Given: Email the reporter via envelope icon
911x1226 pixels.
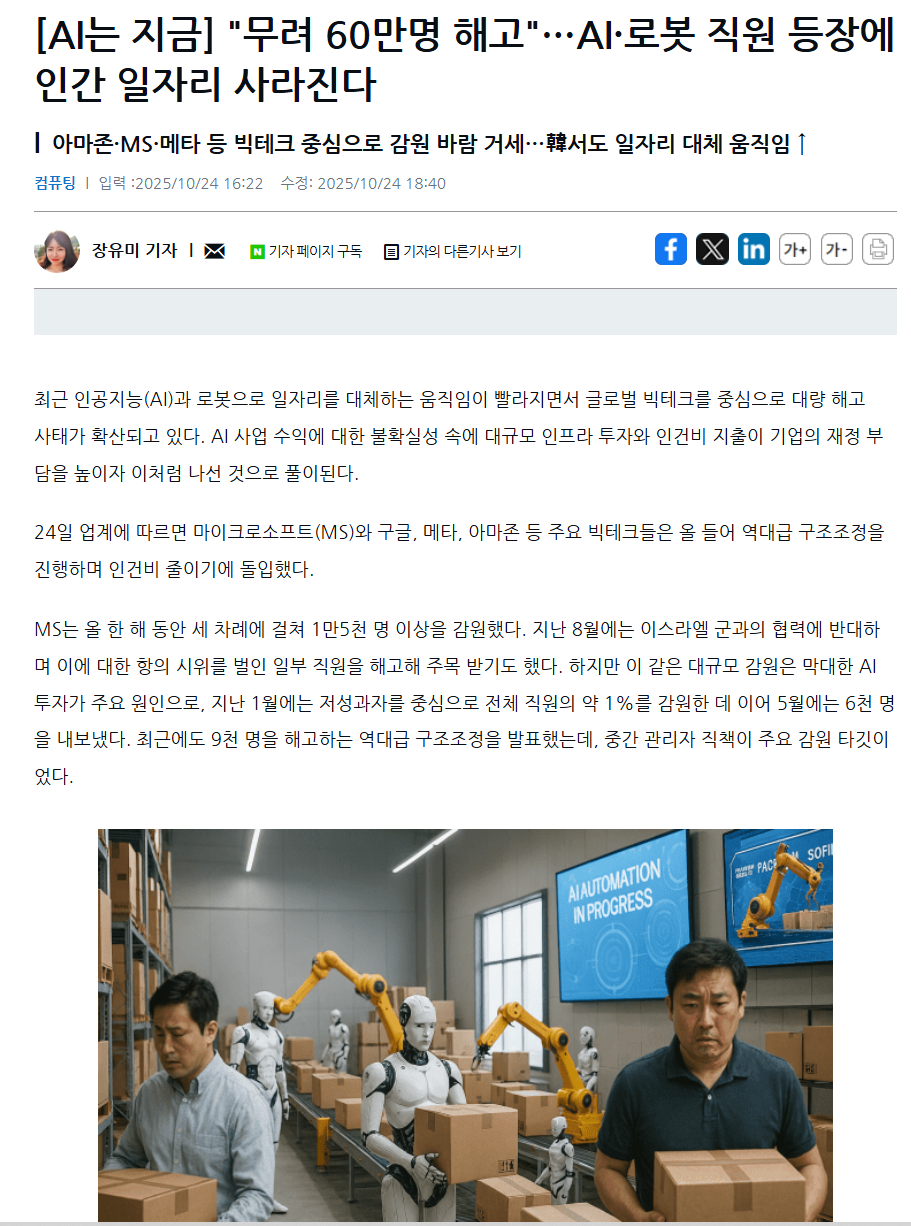Looking at the screenshot, I should click(214, 251).
